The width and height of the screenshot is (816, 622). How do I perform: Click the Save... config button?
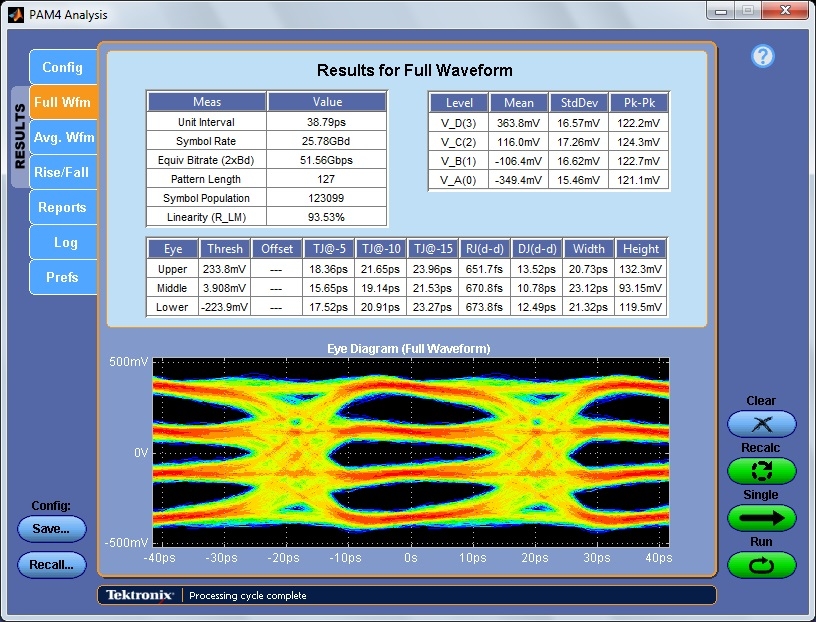click(51, 529)
